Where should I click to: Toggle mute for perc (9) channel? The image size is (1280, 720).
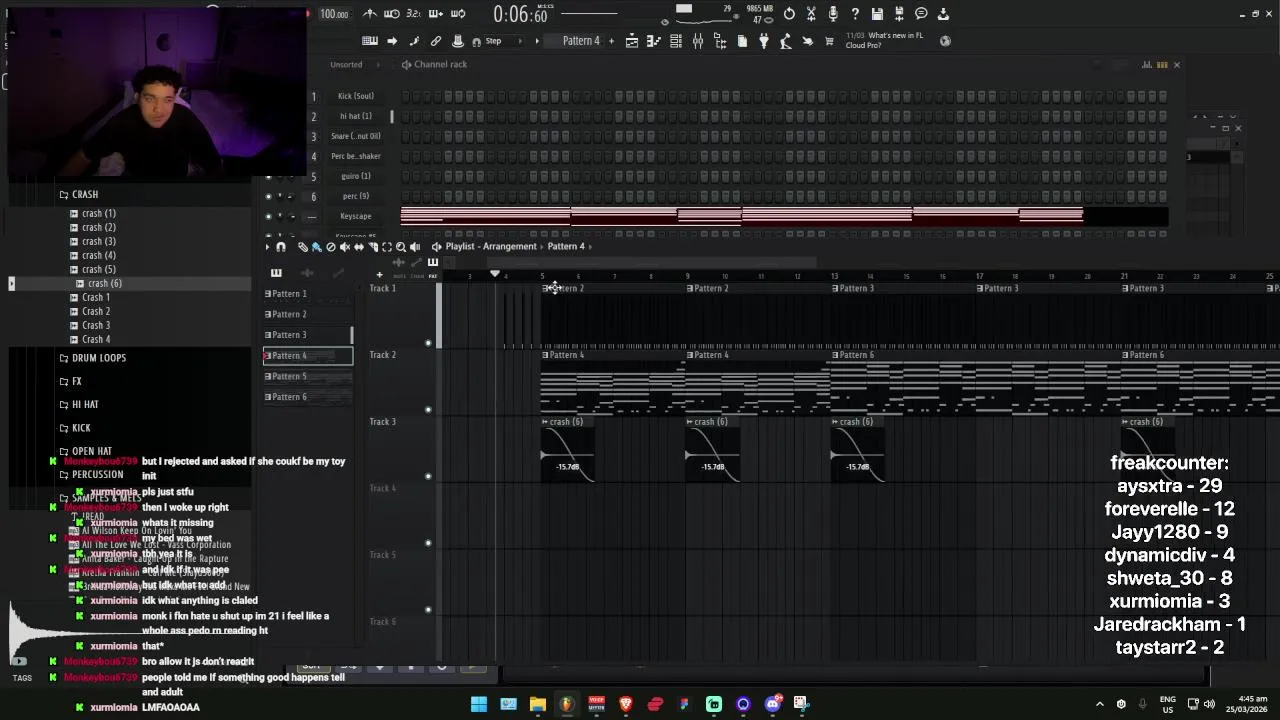pyautogui.click(x=267, y=196)
